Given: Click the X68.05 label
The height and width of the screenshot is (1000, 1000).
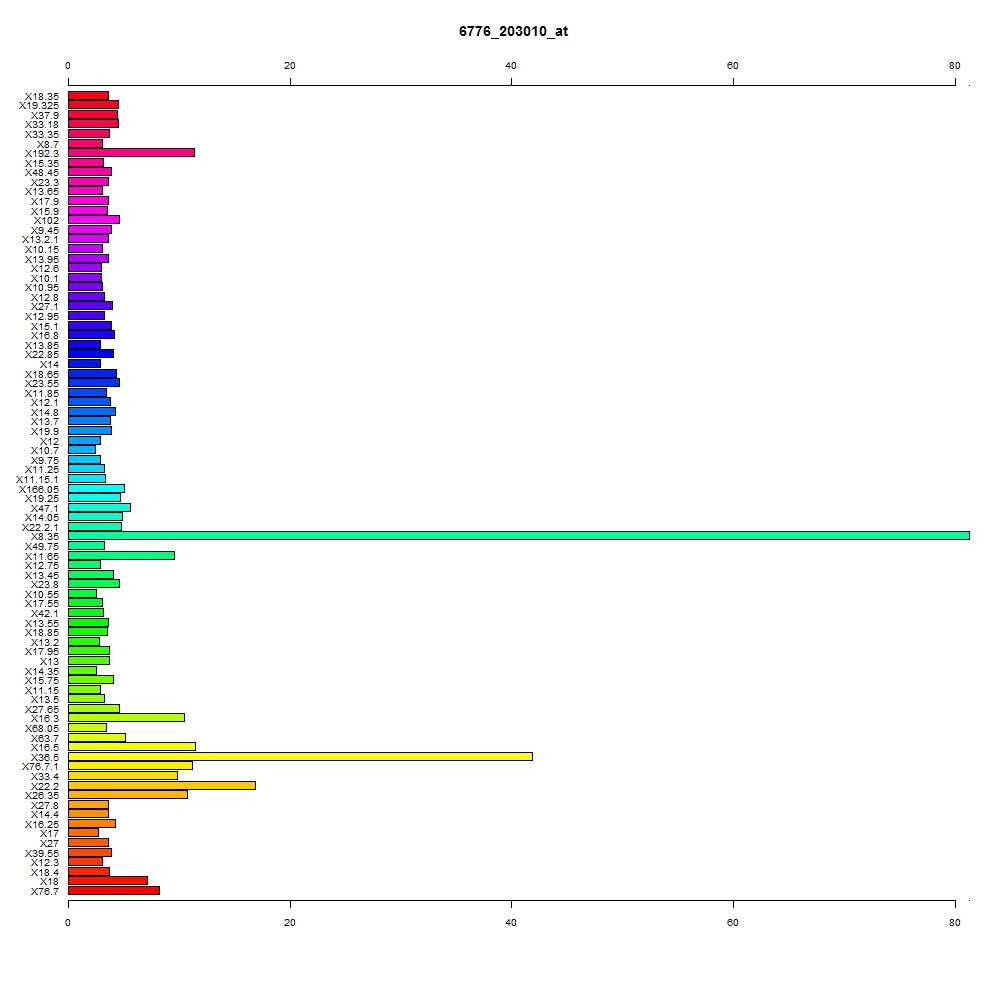Looking at the screenshot, I should pos(41,729).
